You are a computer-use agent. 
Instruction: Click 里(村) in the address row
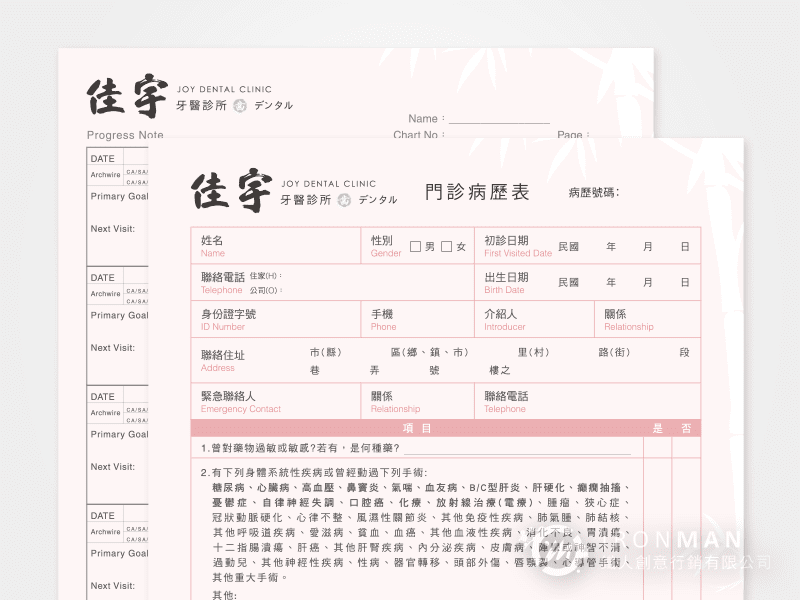tap(533, 352)
